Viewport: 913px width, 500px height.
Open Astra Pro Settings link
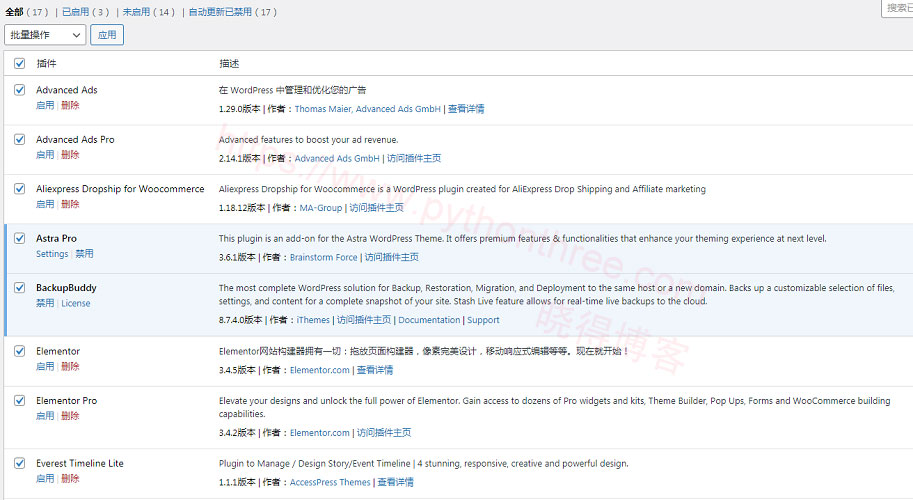52,254
